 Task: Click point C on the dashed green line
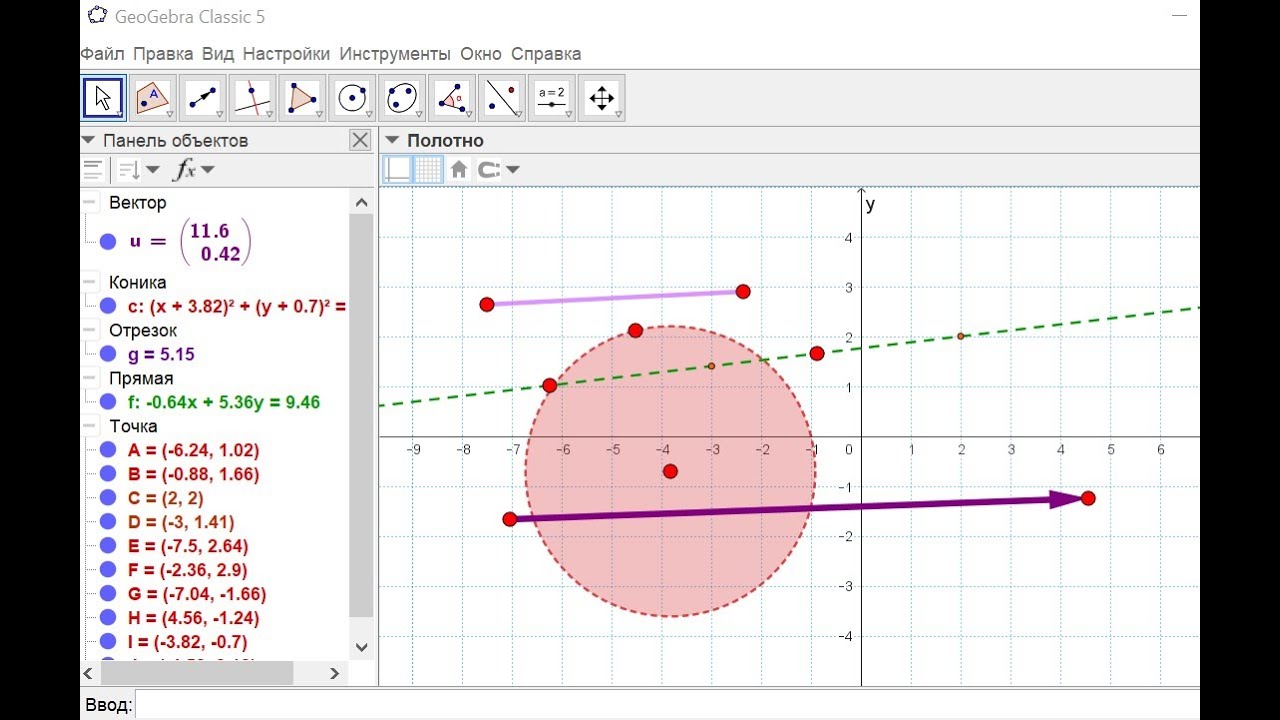960,336
